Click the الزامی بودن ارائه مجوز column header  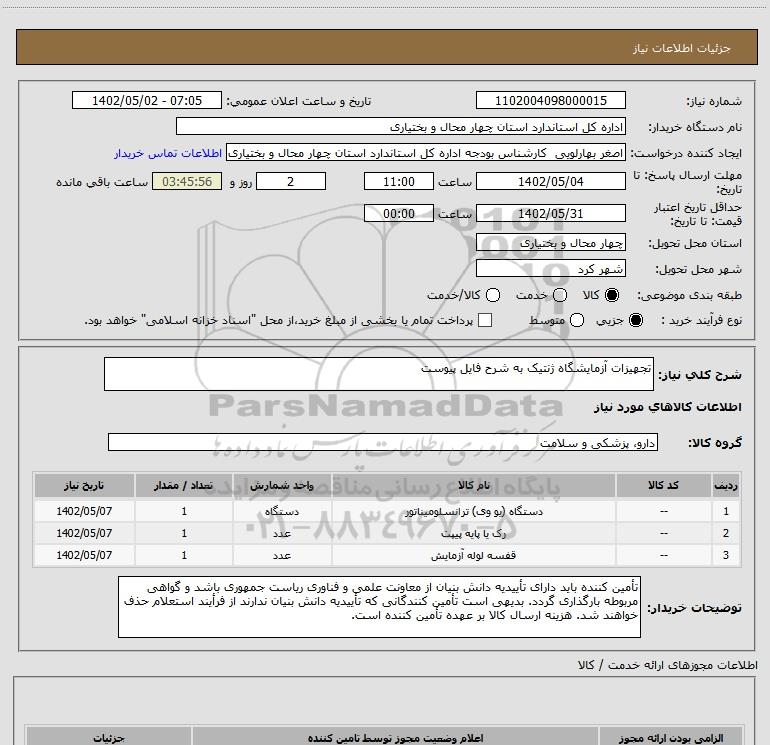point(670,738)
